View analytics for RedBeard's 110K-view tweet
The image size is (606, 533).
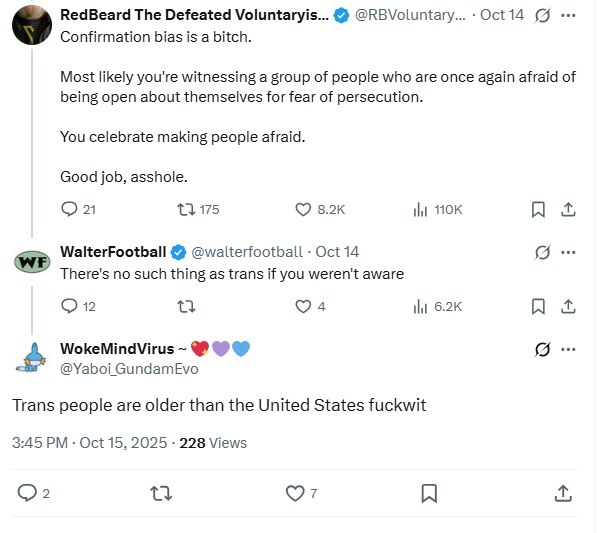[421, 209]
